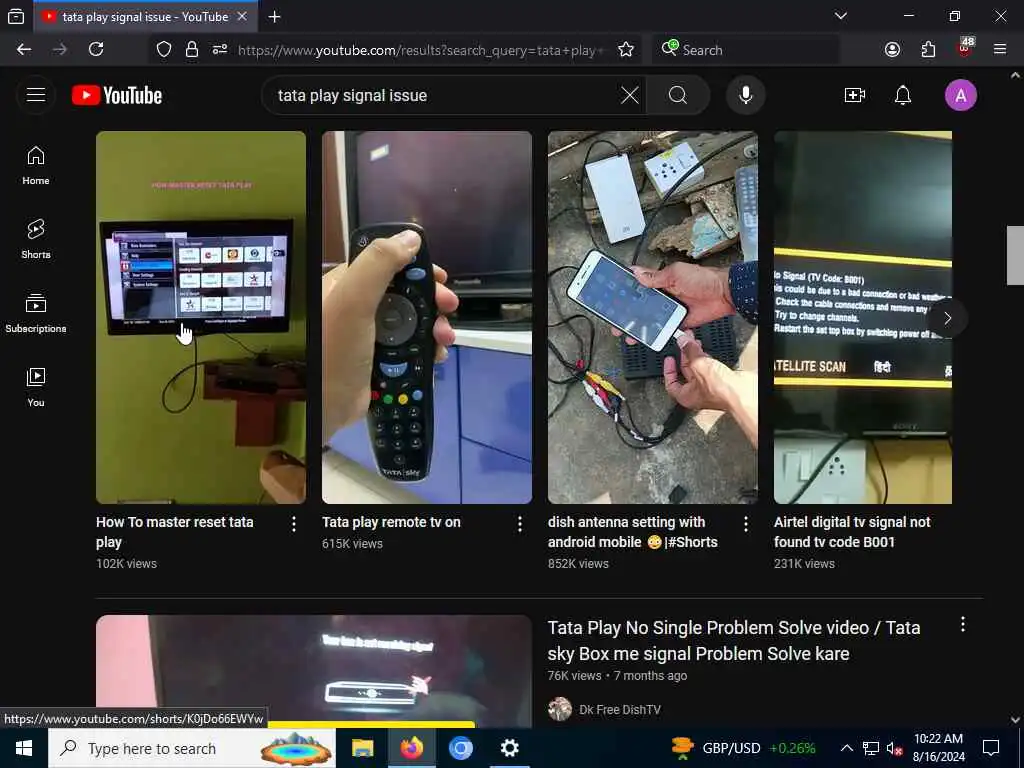Open Shorts in the sidebar
1024x768 pixels.
click(x=36, y=240)
